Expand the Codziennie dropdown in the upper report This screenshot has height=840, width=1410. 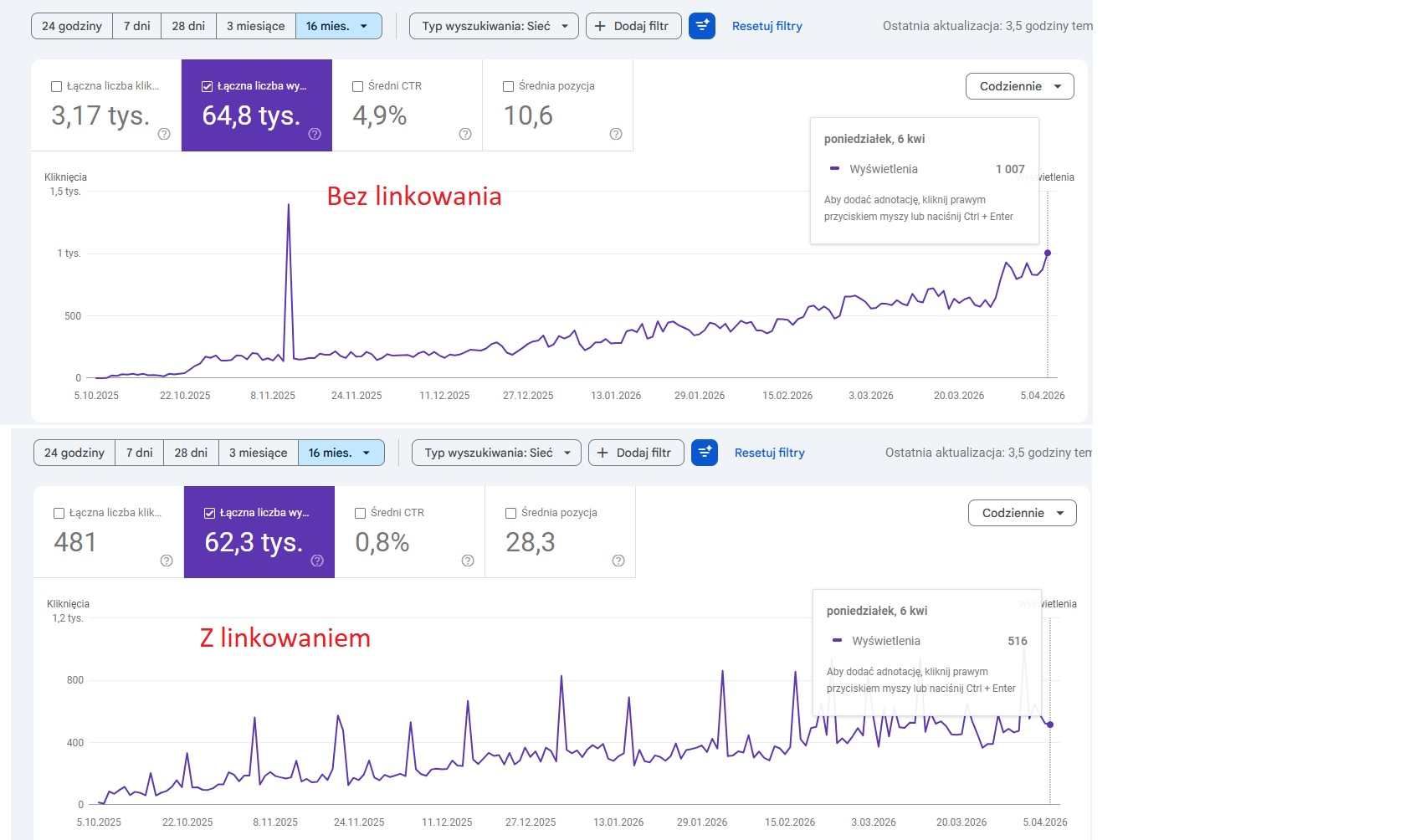(1019, 86)
